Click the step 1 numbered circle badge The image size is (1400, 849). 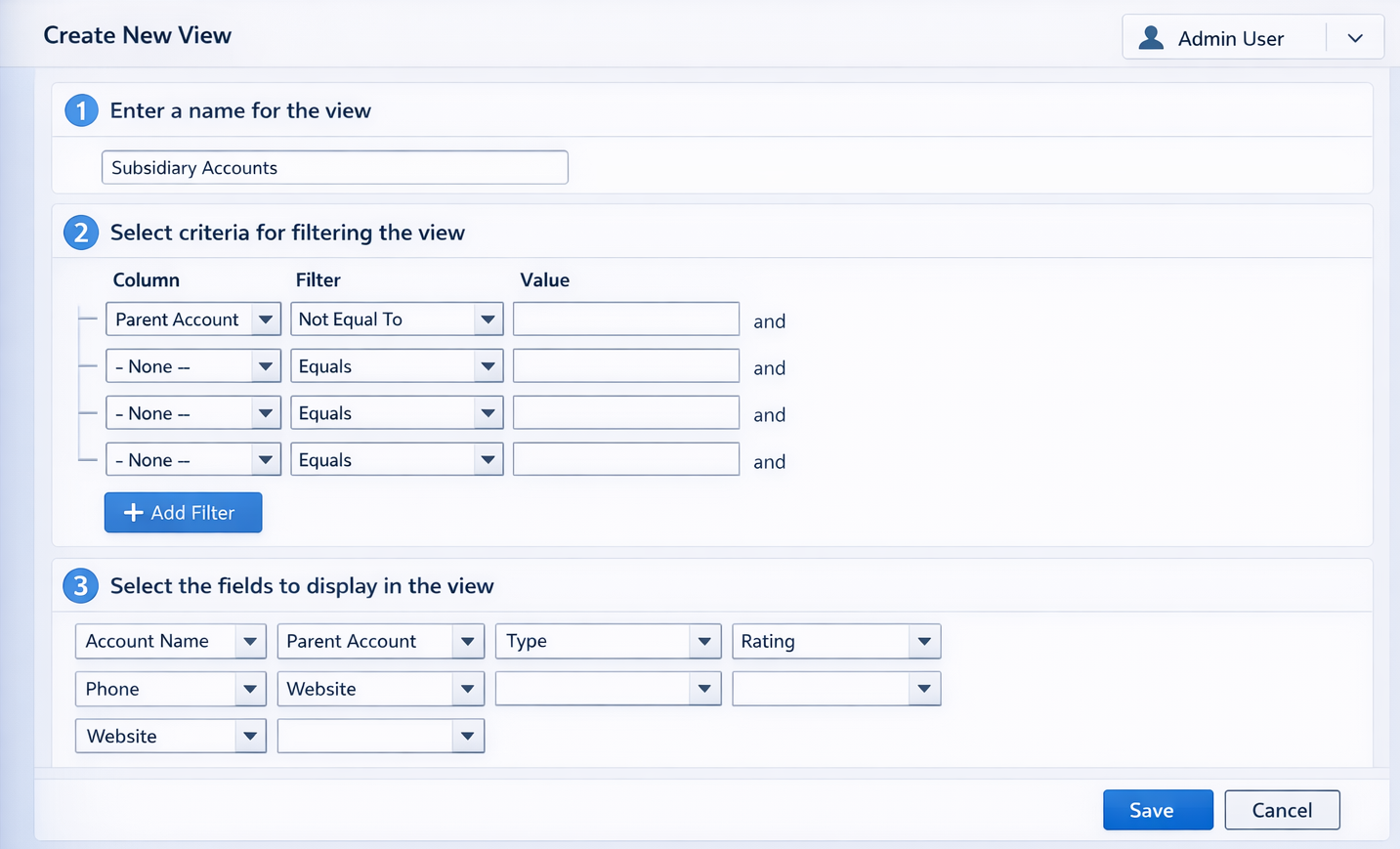[81, 110]
